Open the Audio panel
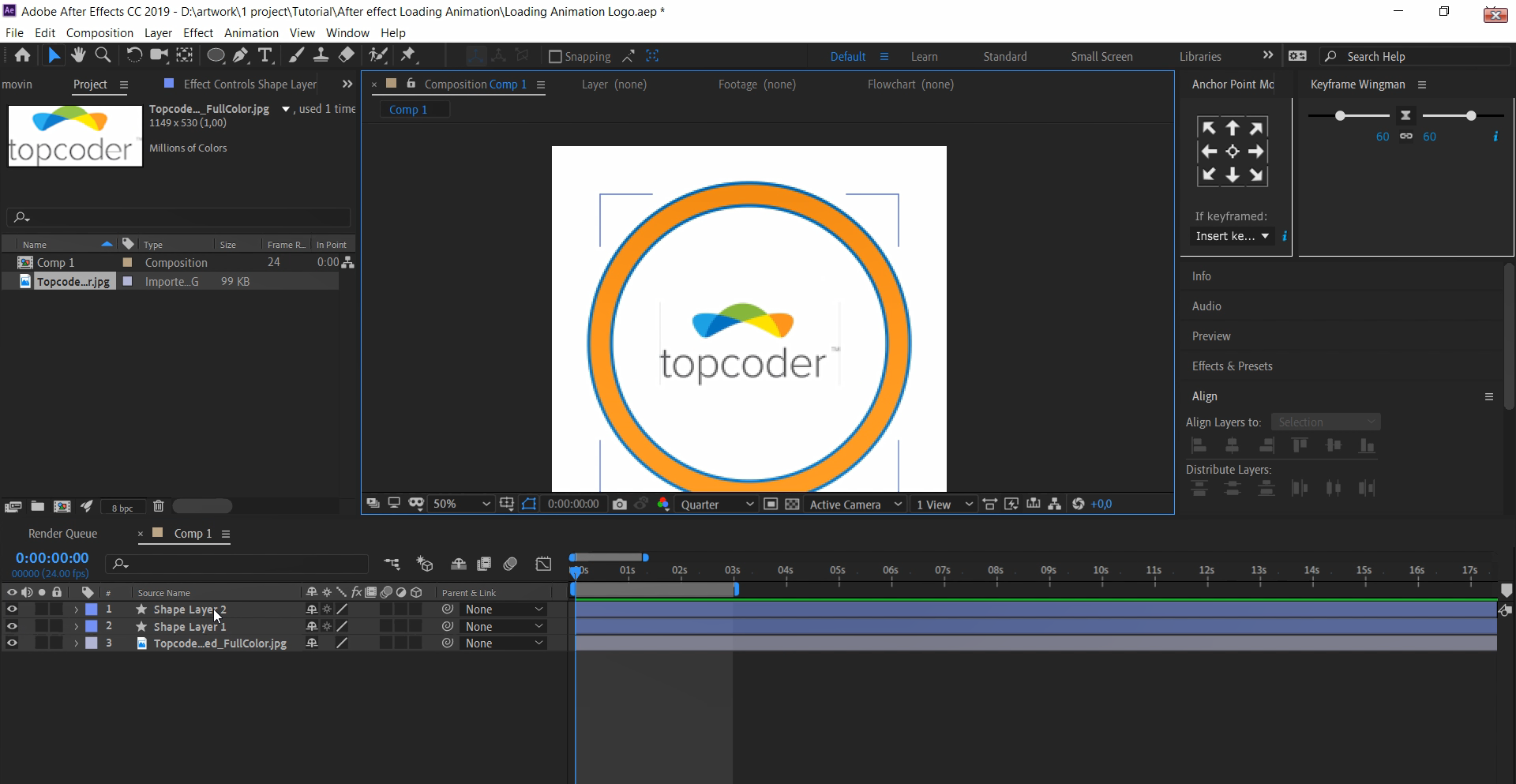Image resolution: width=1516 pixels, height=784 pixels. coord(1206,306)
